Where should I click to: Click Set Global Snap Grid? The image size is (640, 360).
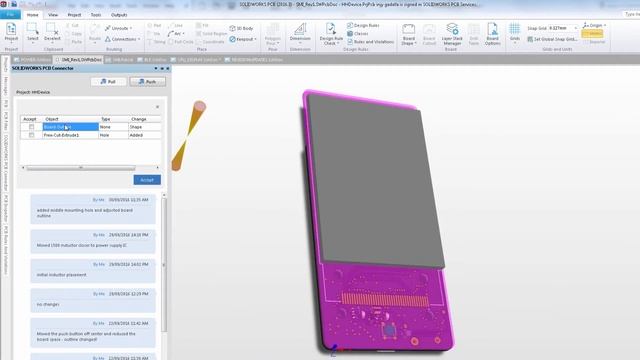point(552,39)
